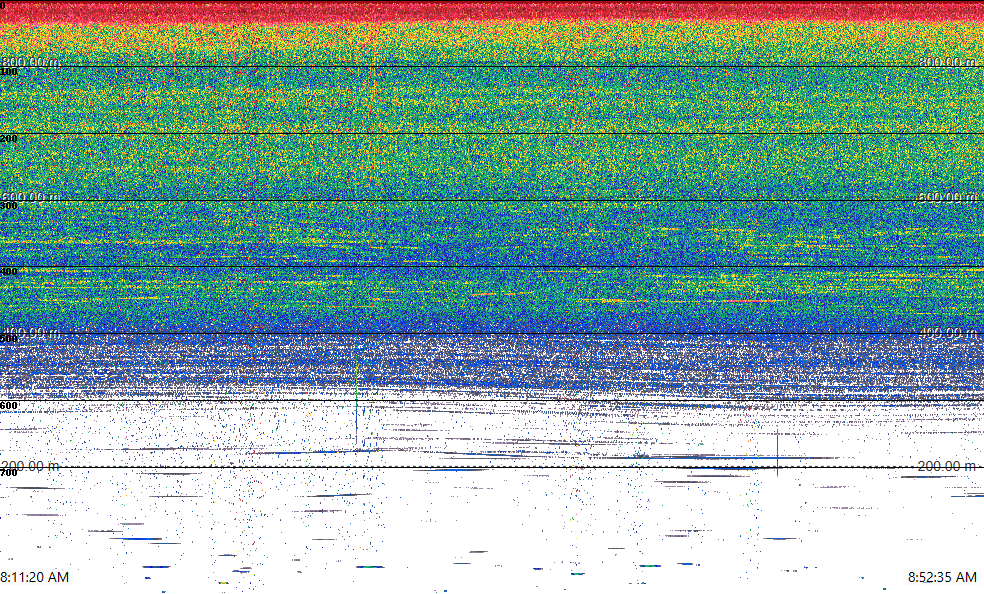
Task: Click the 600 range gridline label
Action: 9,406
